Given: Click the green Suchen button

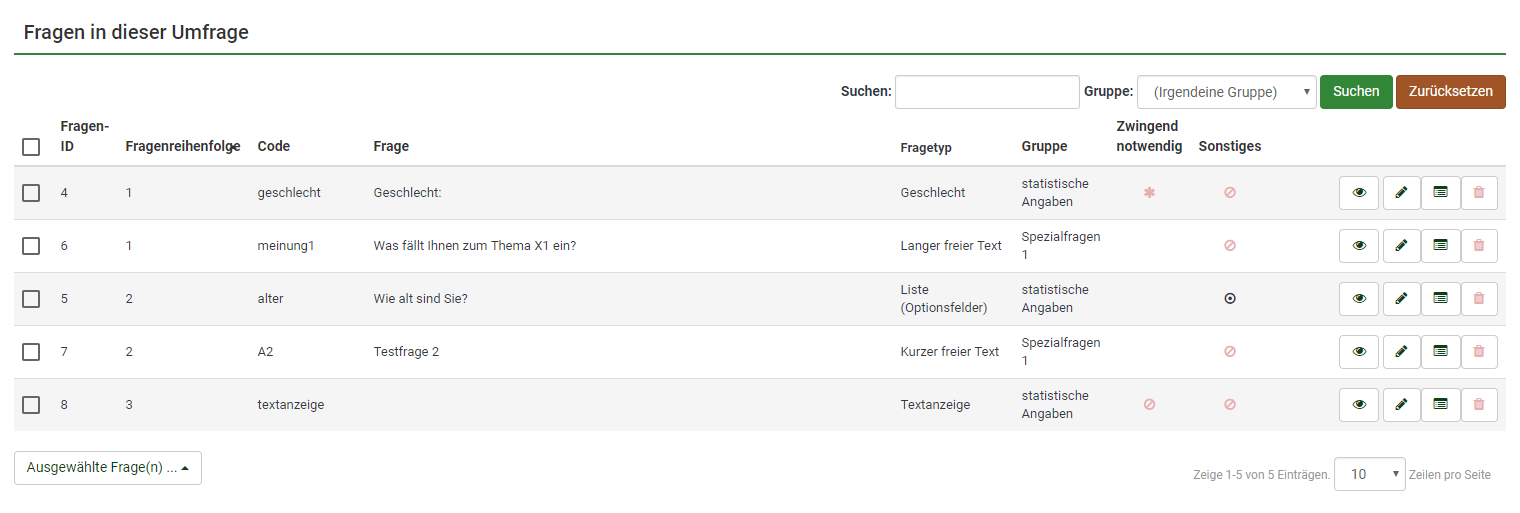Looking at the screenshot, I should pyautogui.click(x=1356, y=92).
